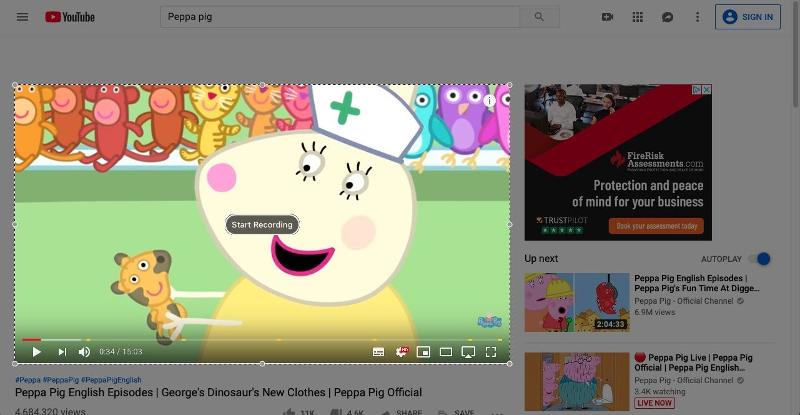
Task: Enable miniplayer mode icon
Action: 423,352
